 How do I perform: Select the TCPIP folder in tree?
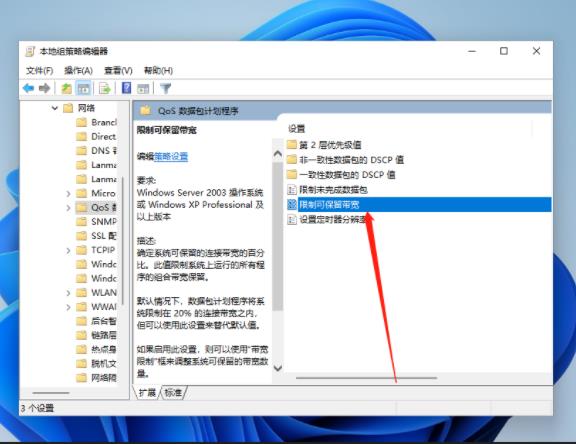click(96, 250)
